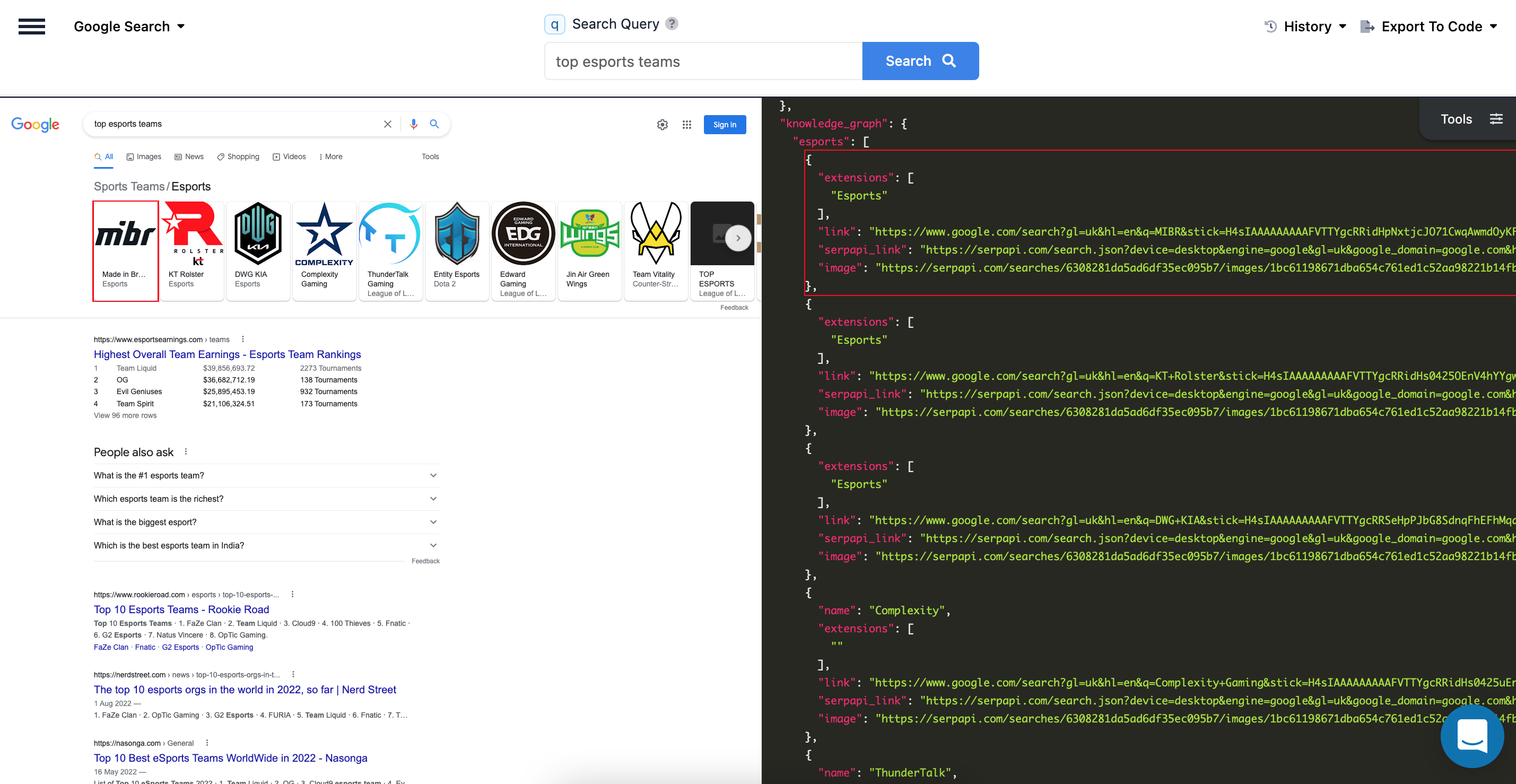
Task: Switch to the Images search tab
Action: [x=144, y=156]
